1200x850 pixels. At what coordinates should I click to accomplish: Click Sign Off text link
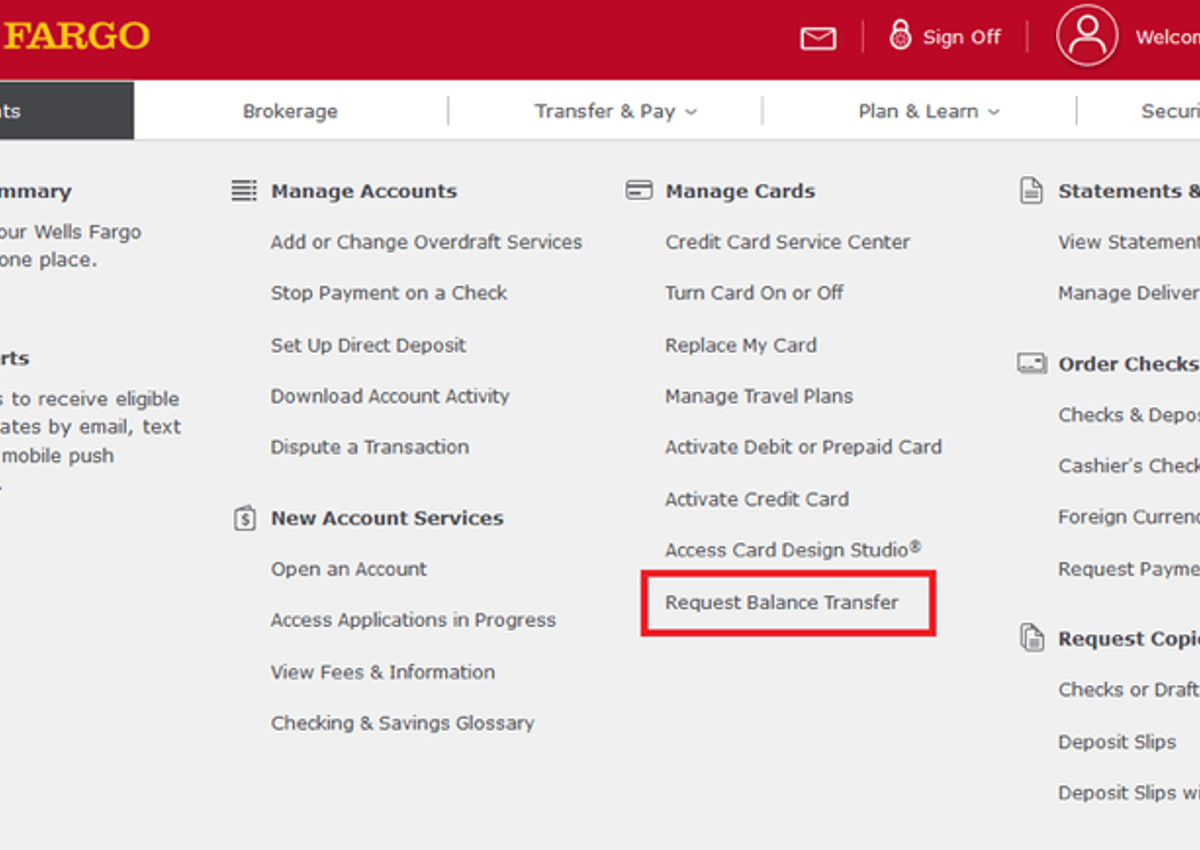coord(961,37)
